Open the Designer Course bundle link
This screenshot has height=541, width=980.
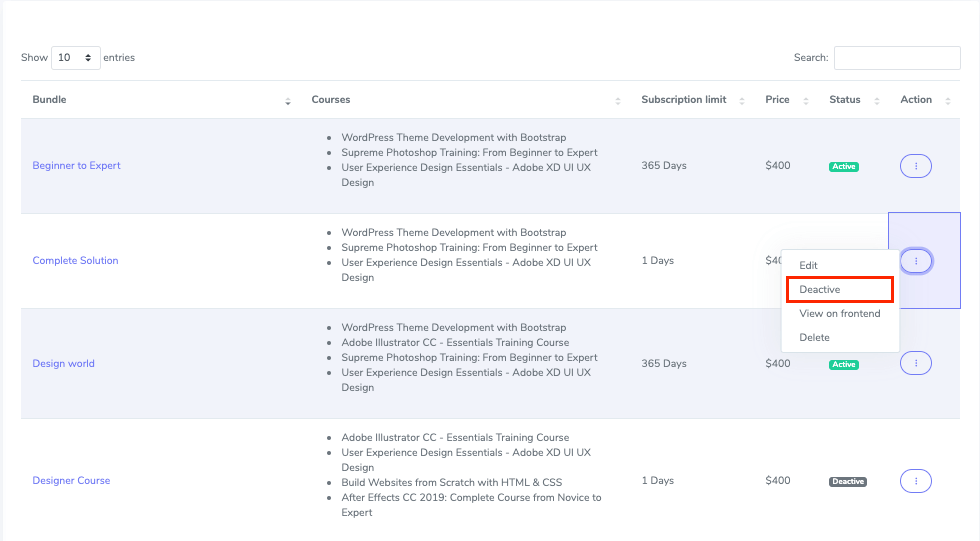coord(71,481)
